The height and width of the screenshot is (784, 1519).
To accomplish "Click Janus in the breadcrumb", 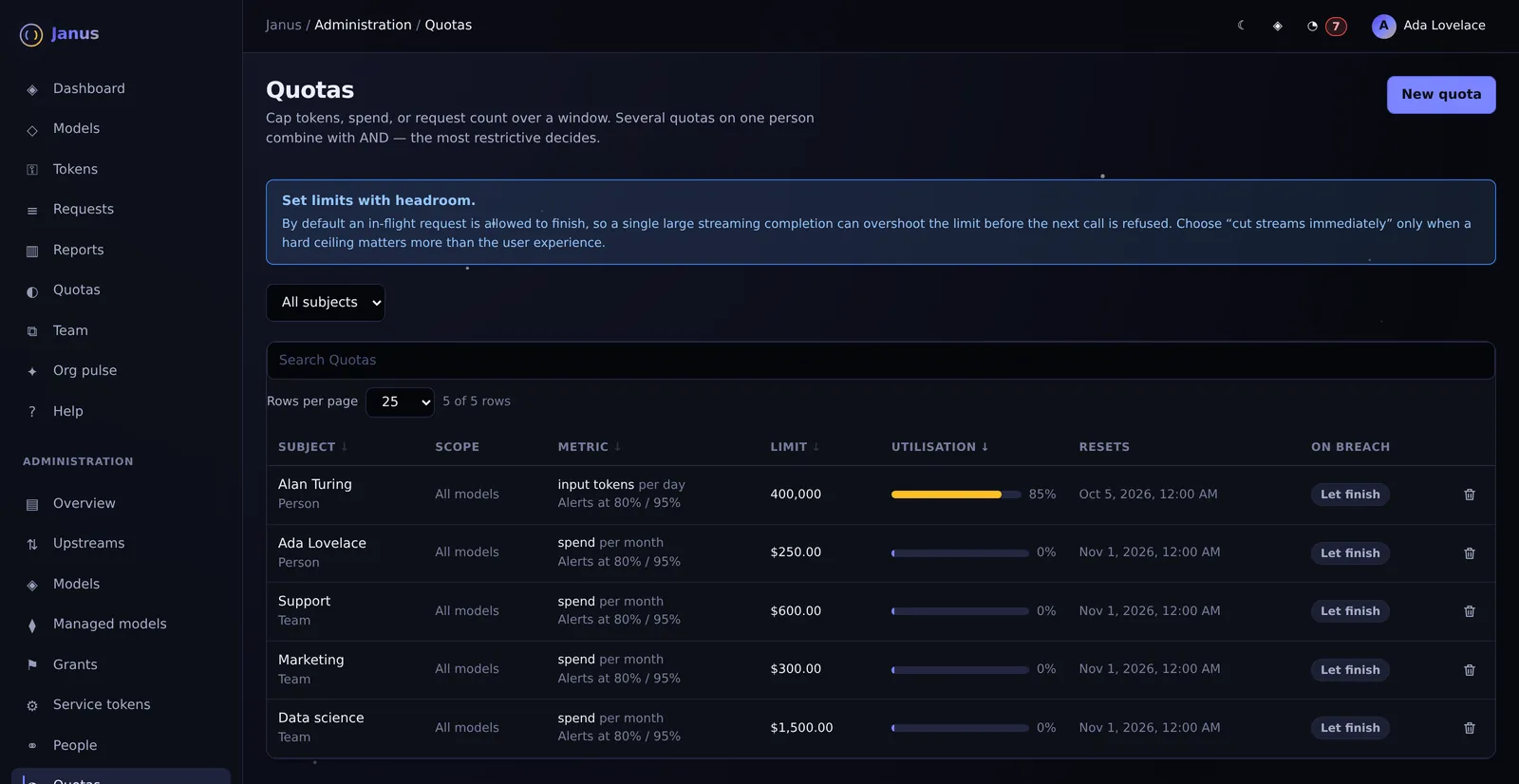I will point(284,26).
